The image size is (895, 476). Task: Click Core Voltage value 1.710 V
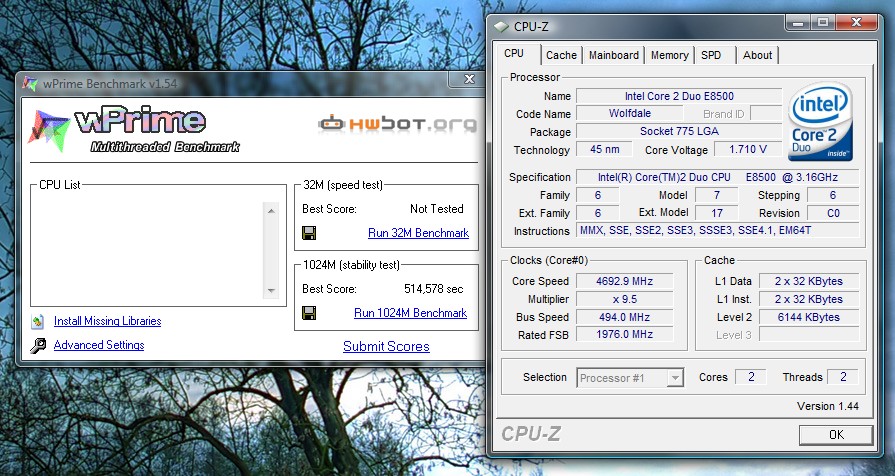pos(747,149)
